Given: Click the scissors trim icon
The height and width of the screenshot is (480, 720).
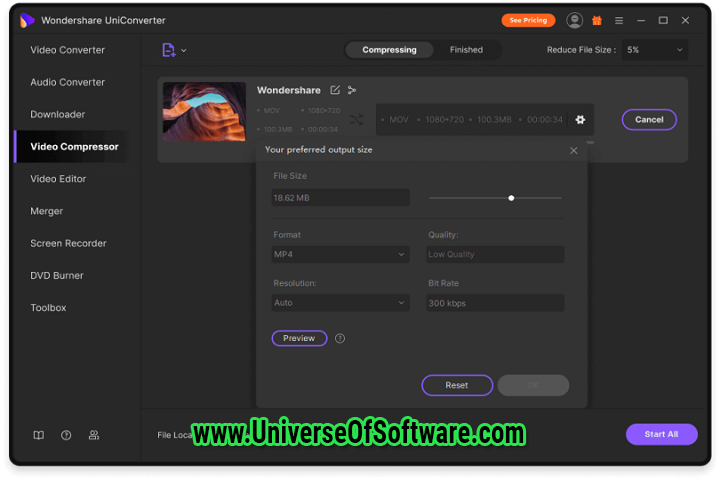Looking at the screenshot, I should click(352, 90).
